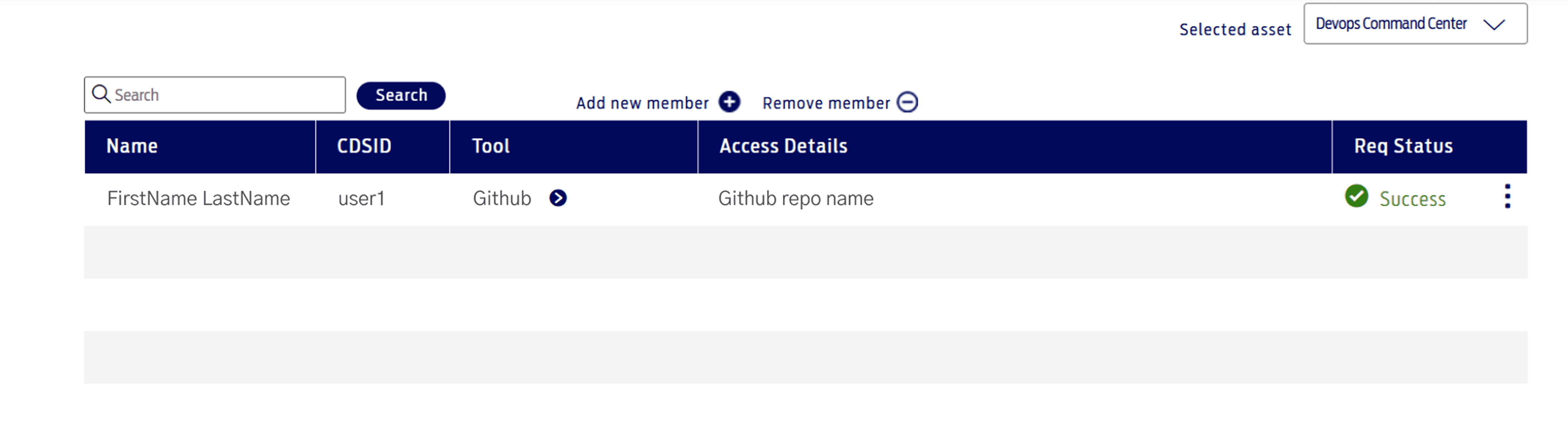Click the dark blue Search button

pyautogui.click(x=400, y=96)
